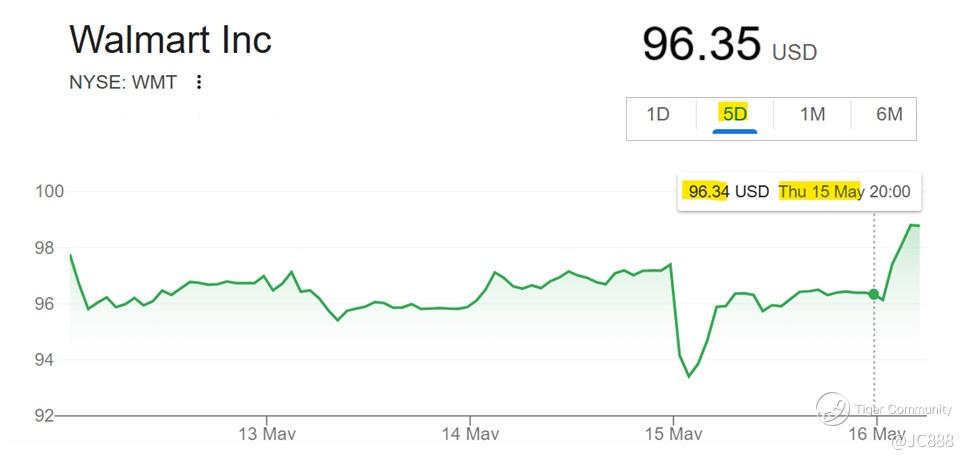The image size is (972, 463).
Task: Click the 96.35 USD current price
Action: [x=730, y=45]
